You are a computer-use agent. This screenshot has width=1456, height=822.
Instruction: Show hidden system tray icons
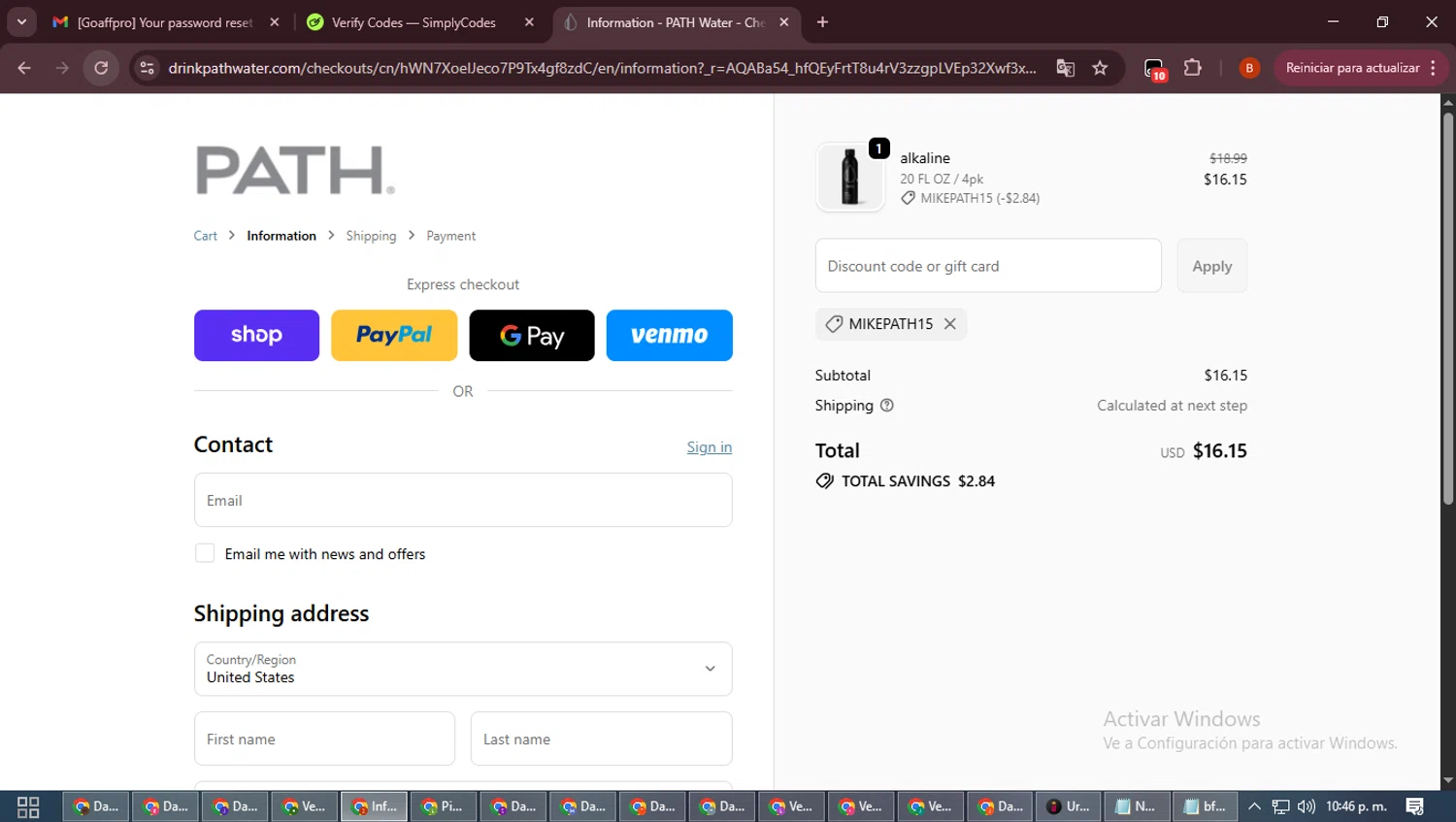[x=1254, y=806]
